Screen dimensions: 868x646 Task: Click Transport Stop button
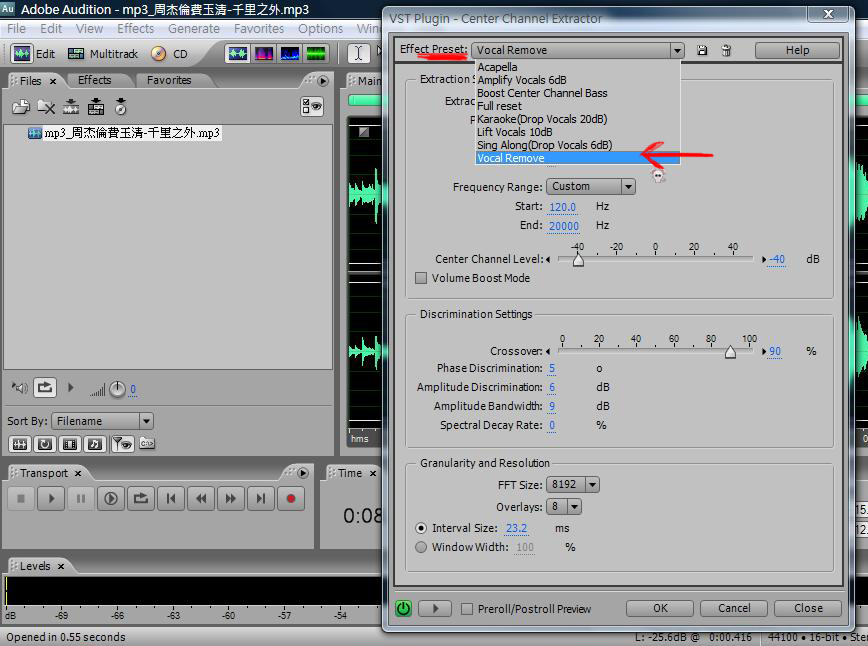coord(21,499)
